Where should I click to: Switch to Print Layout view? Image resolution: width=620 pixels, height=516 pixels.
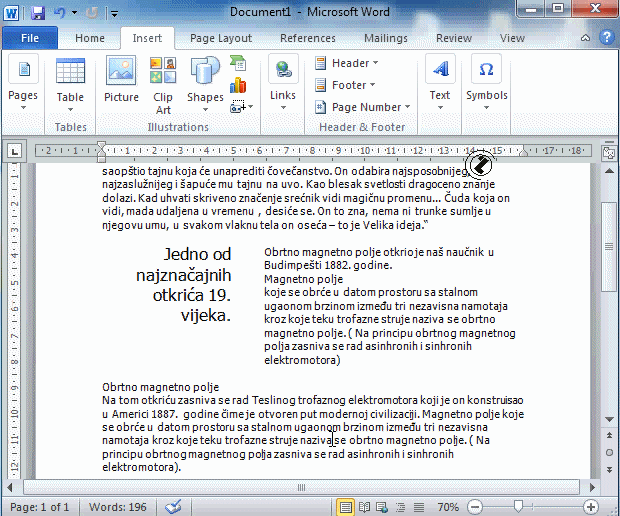(346, 507)
